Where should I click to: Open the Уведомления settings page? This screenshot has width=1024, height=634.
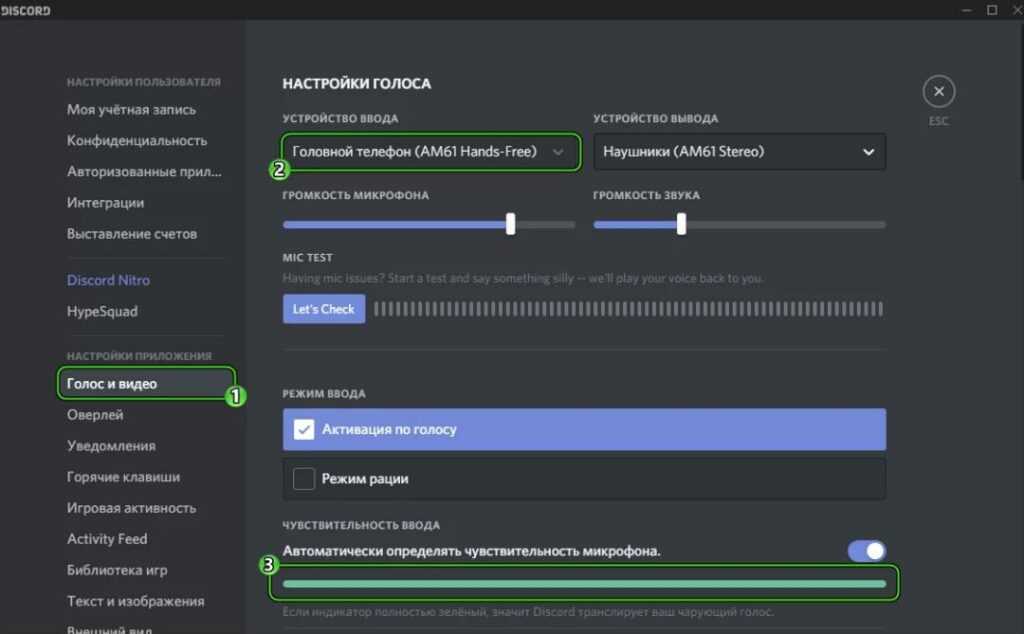coord(111,446)
